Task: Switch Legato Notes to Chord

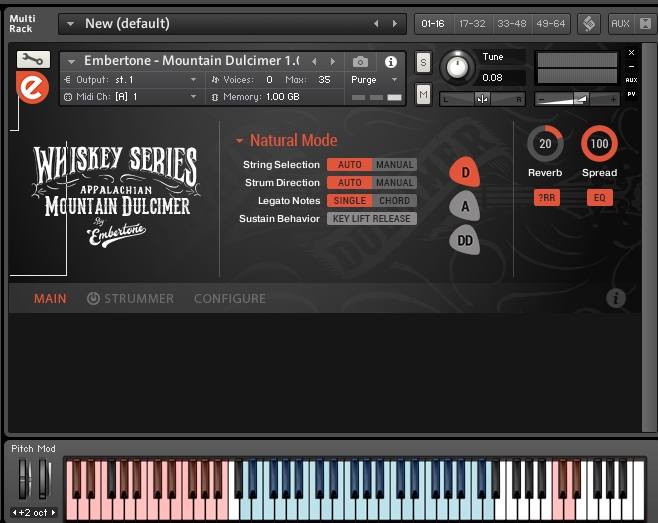Action: click(x=395, y=201)
